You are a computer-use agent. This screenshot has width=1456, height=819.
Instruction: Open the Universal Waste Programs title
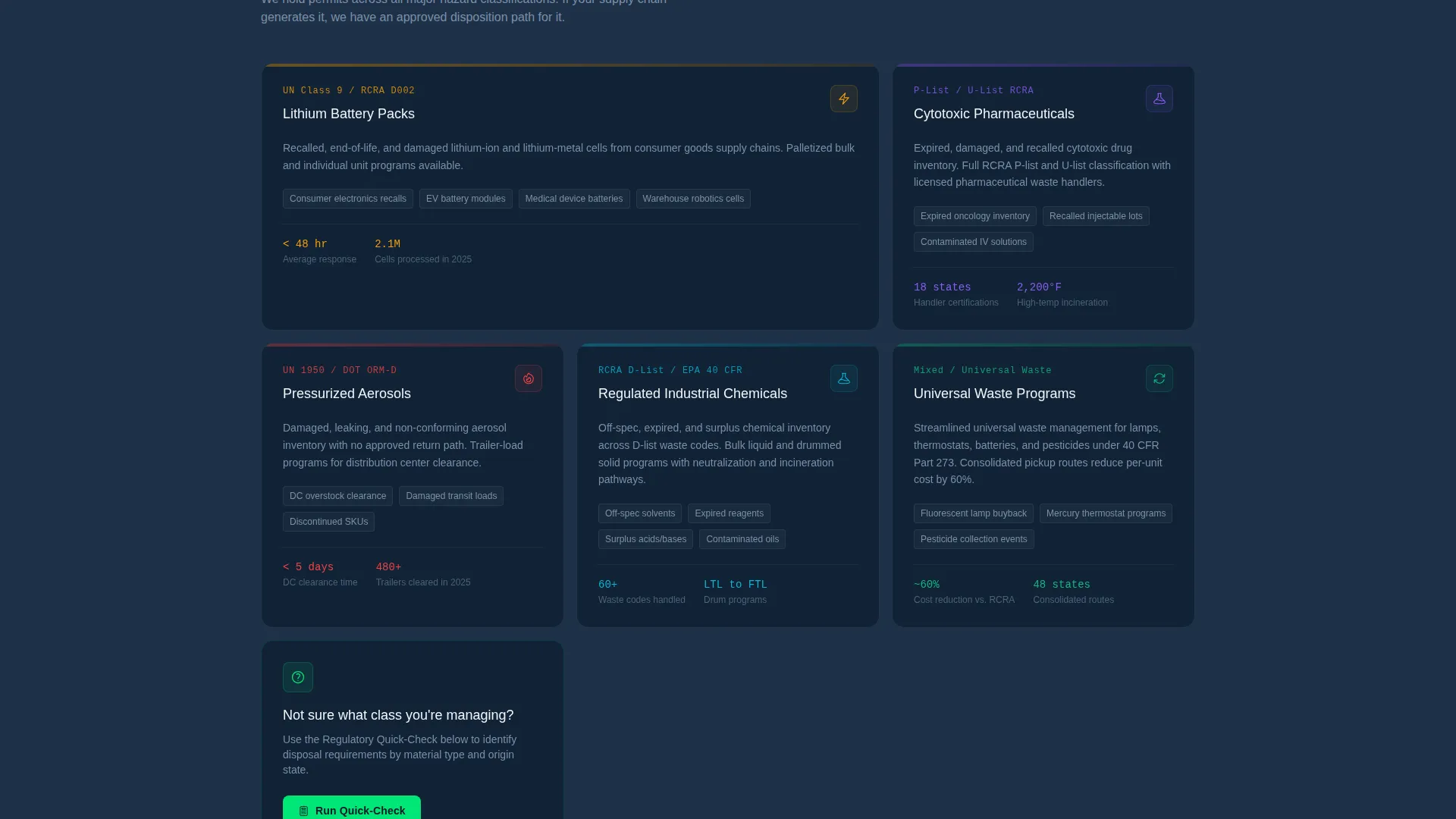pos(994,394)
